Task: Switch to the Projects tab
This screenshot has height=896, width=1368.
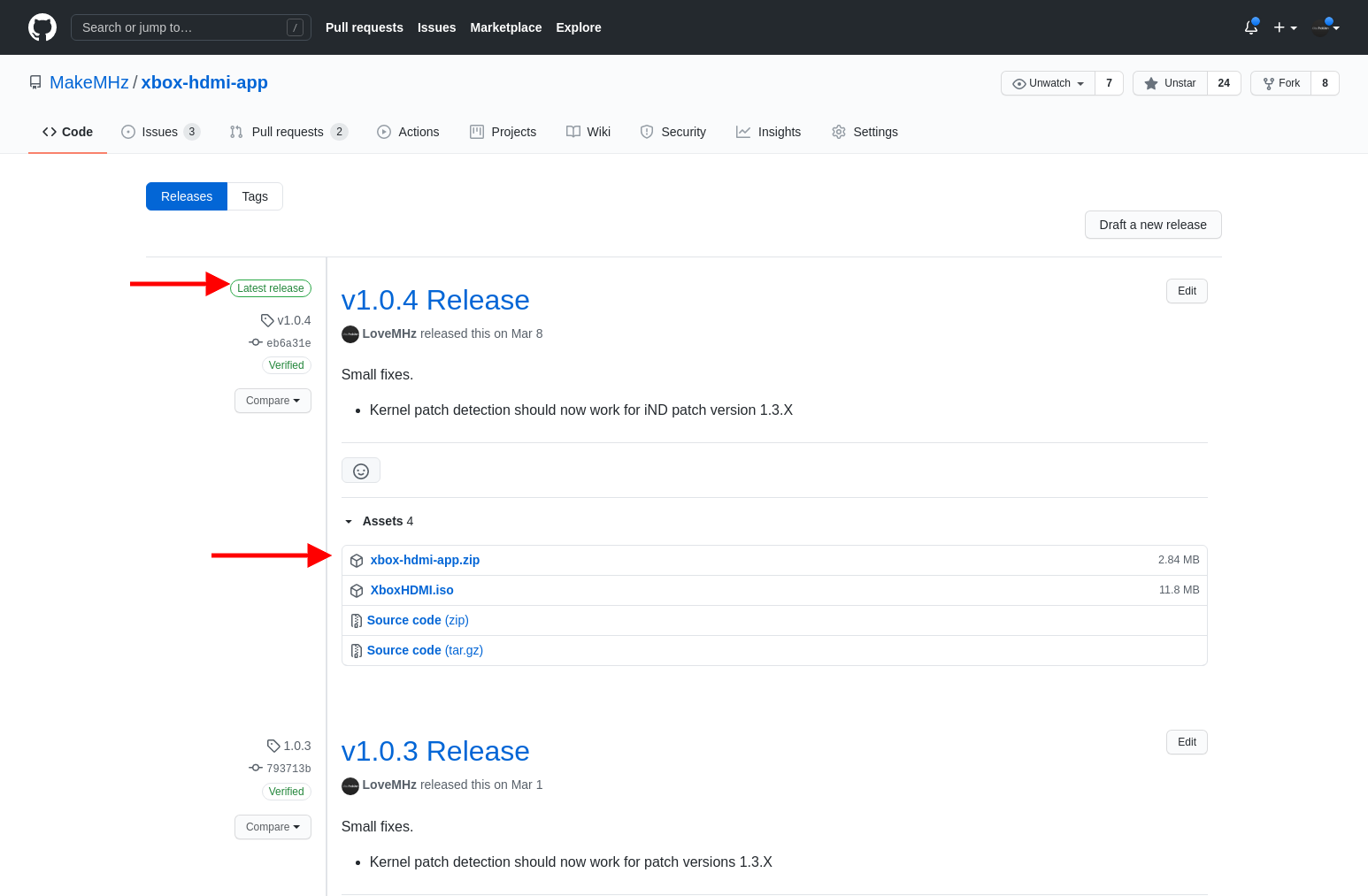Action: point(503,132)
